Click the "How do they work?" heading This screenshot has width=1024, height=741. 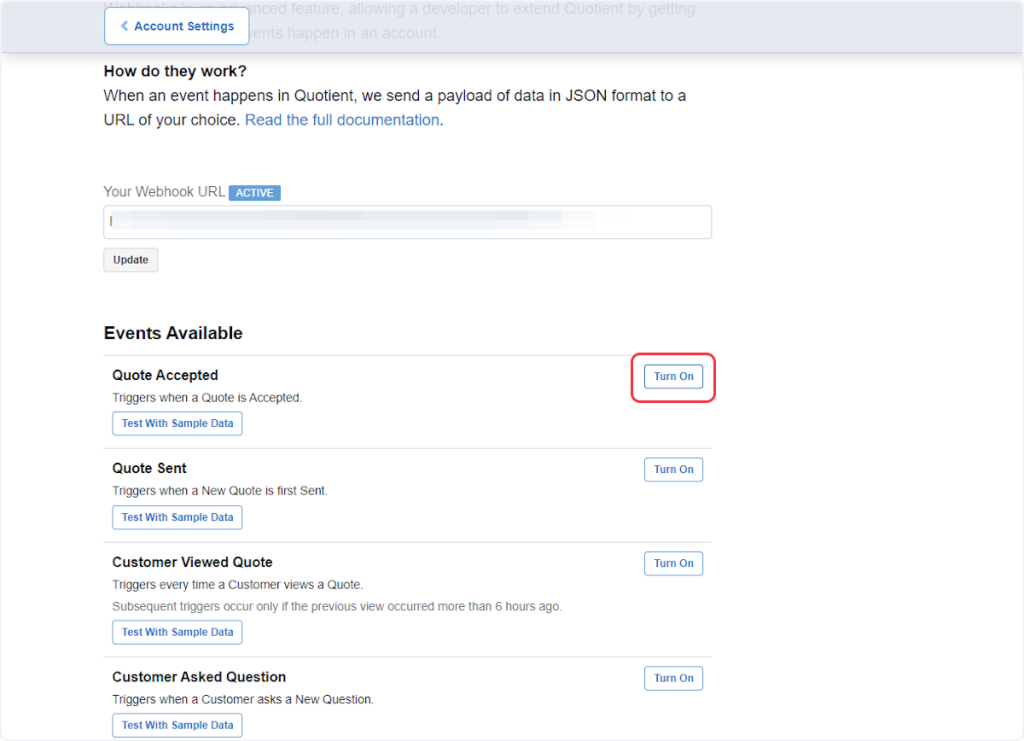(175, 72)
